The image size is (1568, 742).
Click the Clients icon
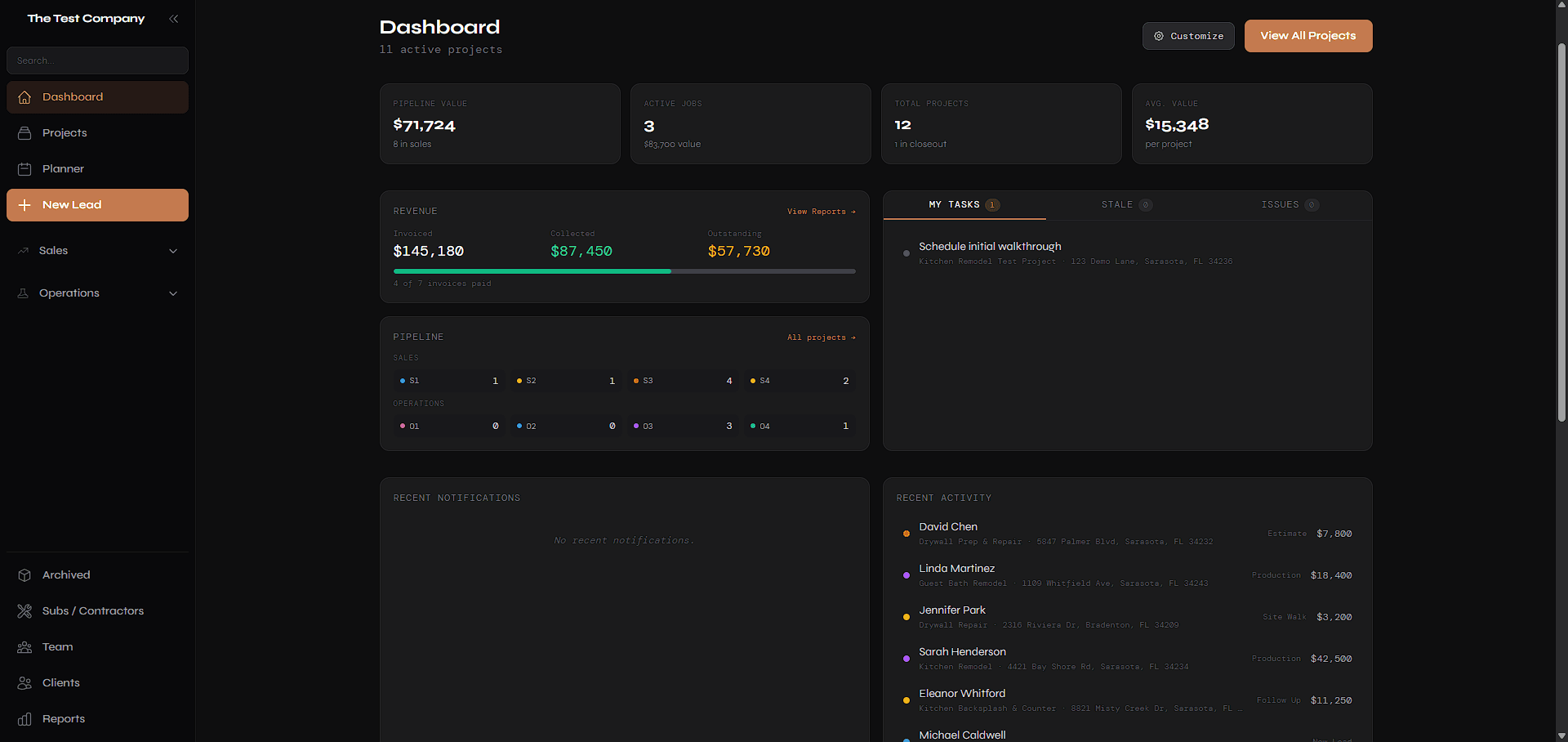point(24,683)
